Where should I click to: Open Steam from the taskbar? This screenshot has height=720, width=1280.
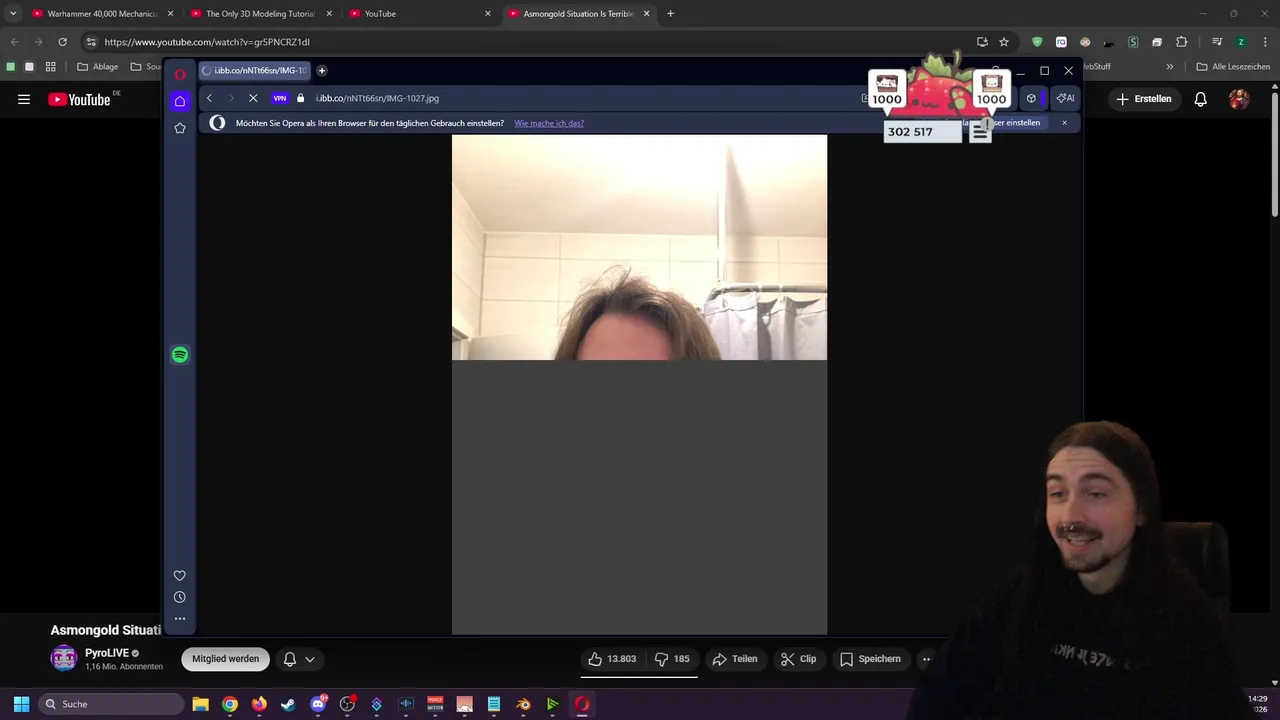[288, 704]
